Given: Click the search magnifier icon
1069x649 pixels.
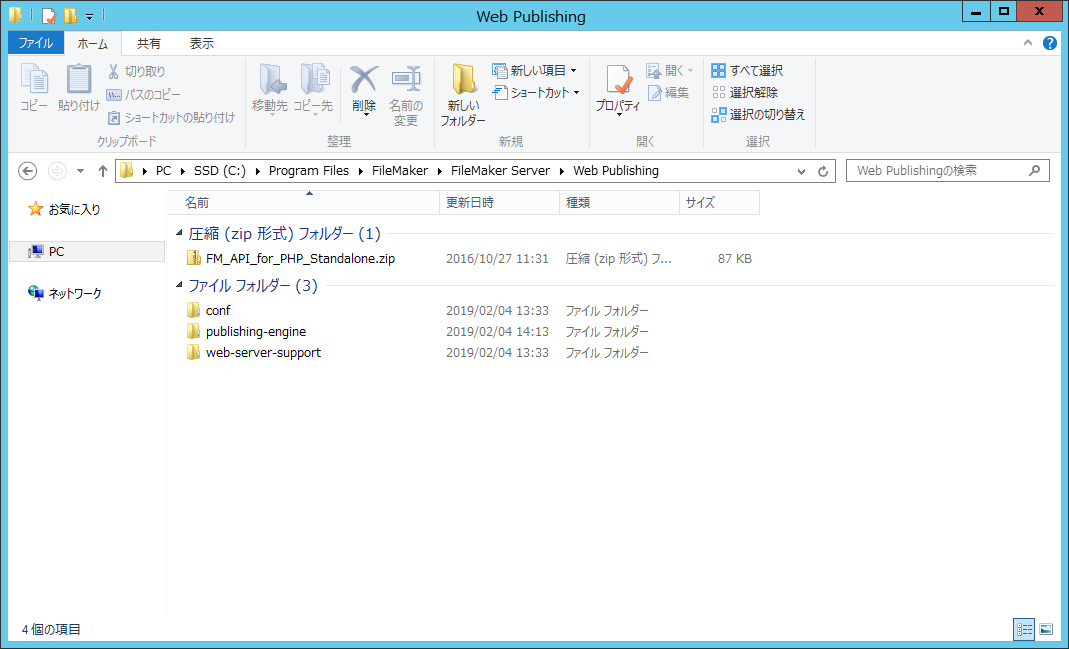Looking at the screenshot, I should pos(1035,170).
